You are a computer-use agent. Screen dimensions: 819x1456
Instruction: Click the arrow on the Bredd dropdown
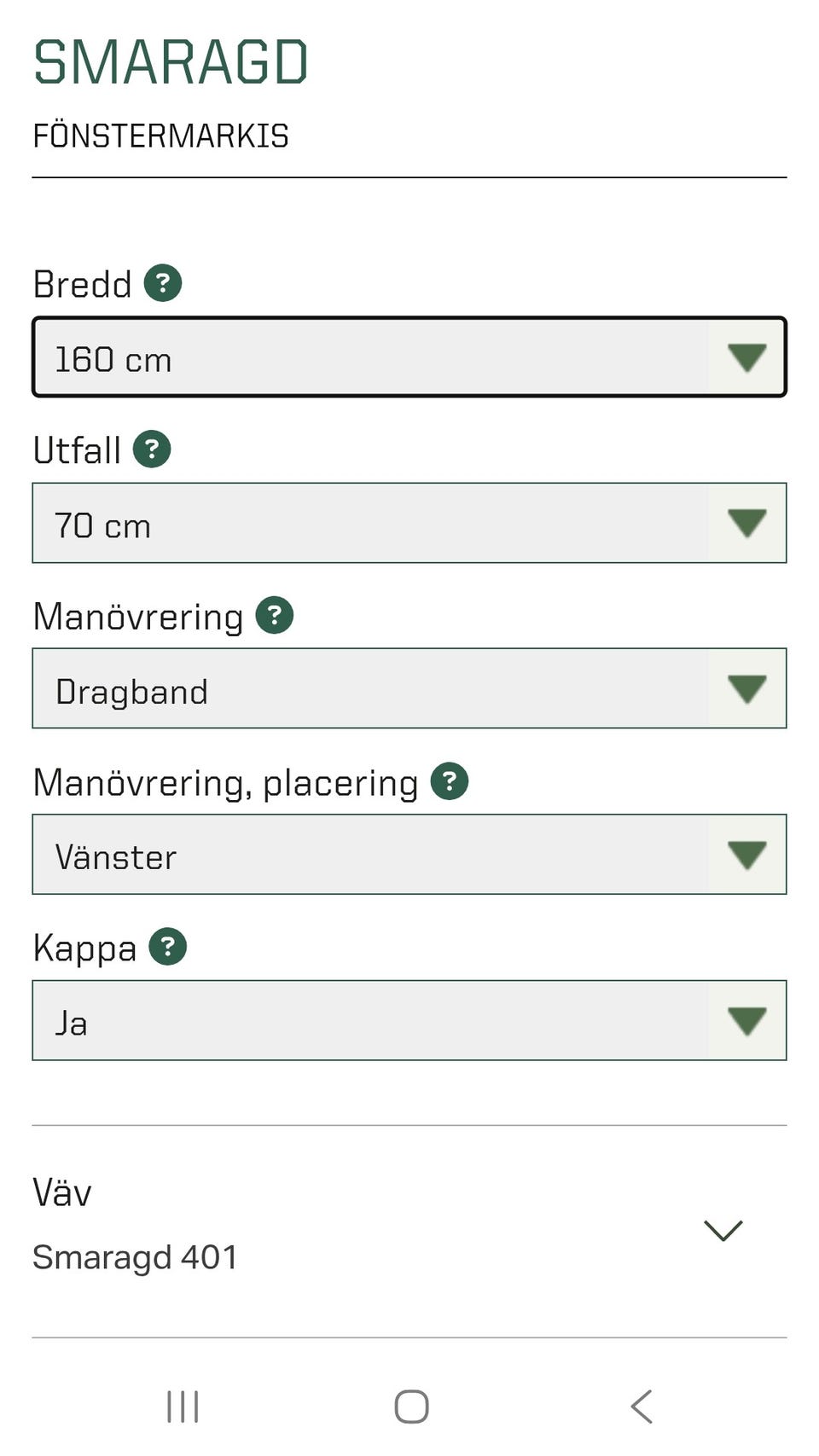746,357
